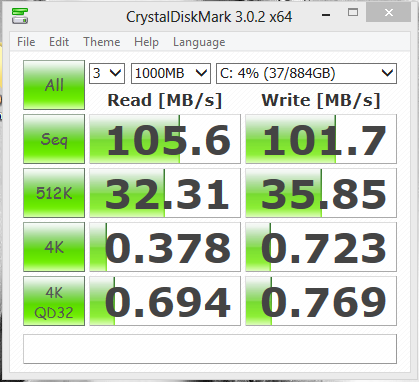This screenshot has width=419, height=382.
Task: Expand the C: drive selection dropdown
Action: click(x=306, y=73)
